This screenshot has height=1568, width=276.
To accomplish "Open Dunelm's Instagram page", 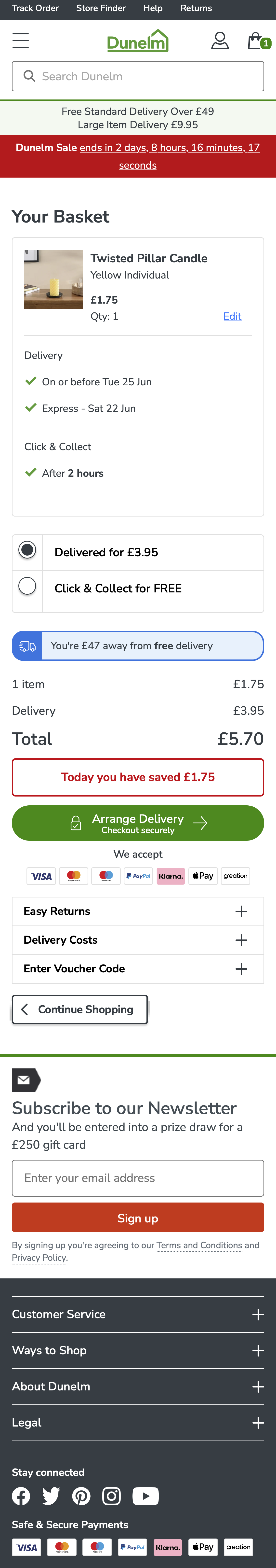I will pos(111,1496).
